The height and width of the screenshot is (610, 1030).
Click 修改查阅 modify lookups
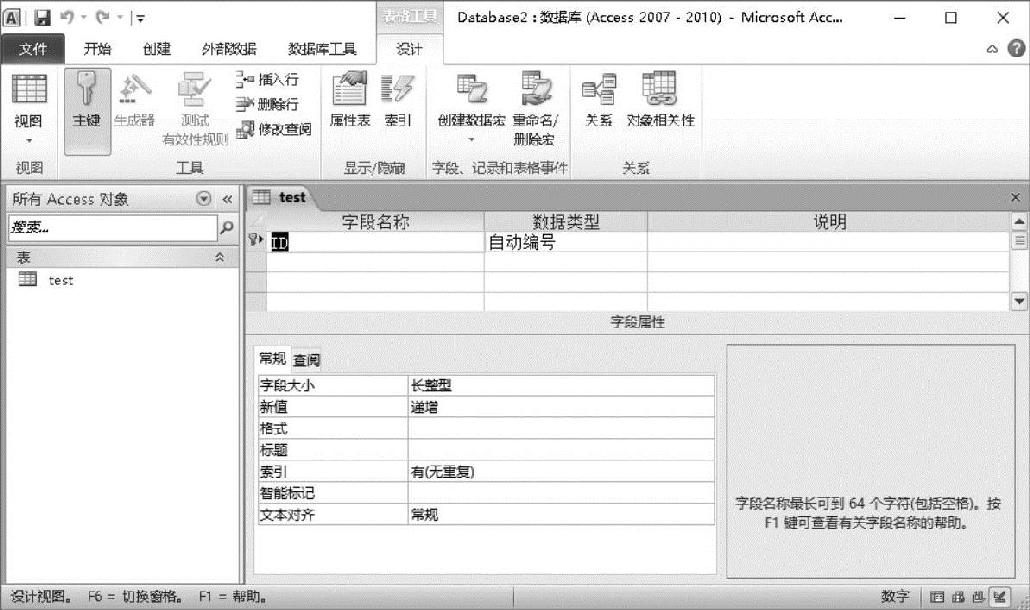(x=274, y=129)
